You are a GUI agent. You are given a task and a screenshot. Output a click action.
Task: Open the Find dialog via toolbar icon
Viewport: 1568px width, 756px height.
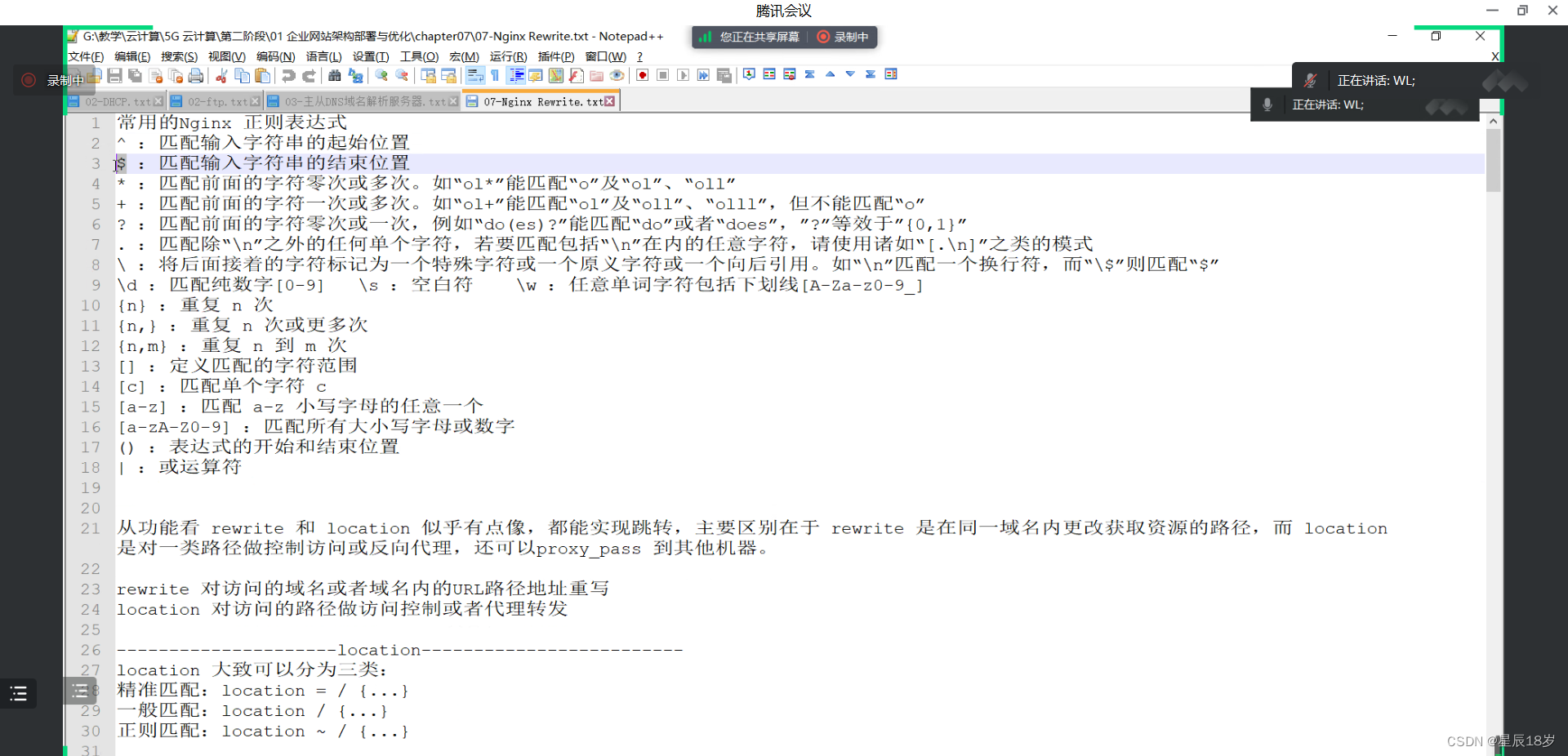point(335,74)
